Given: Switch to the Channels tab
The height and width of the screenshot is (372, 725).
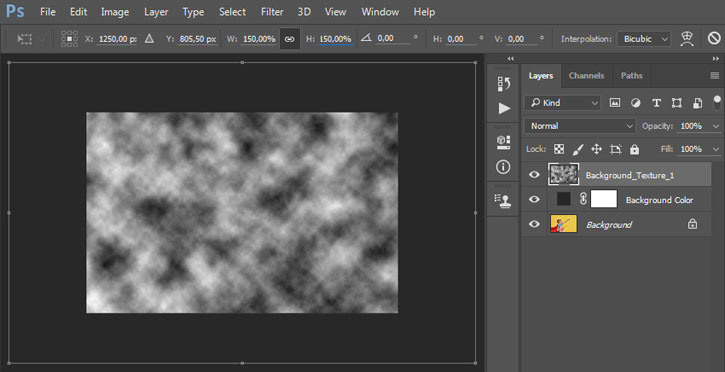Looking at the screenshot, I should pyautogui.click(x=586, y=76).
